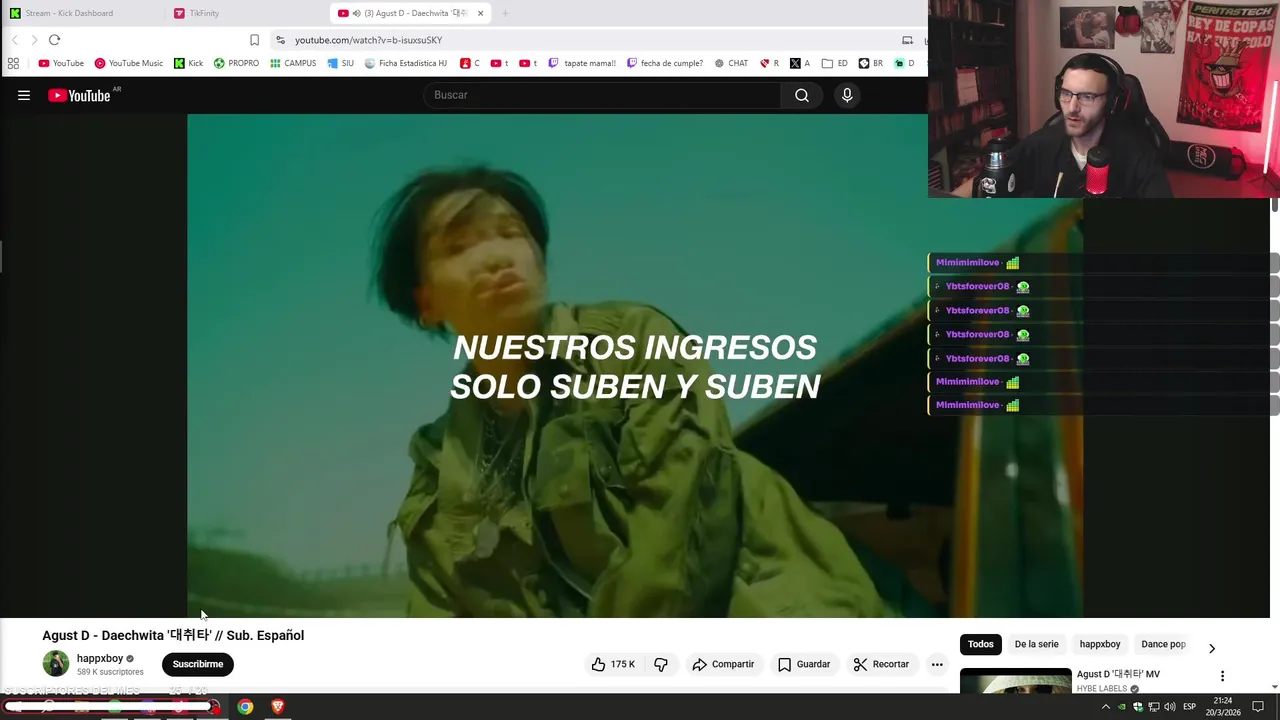Open the YouTube Music bookmark
The width and height of the screenshot is (1280, 720).
click(x=129, y=63)
